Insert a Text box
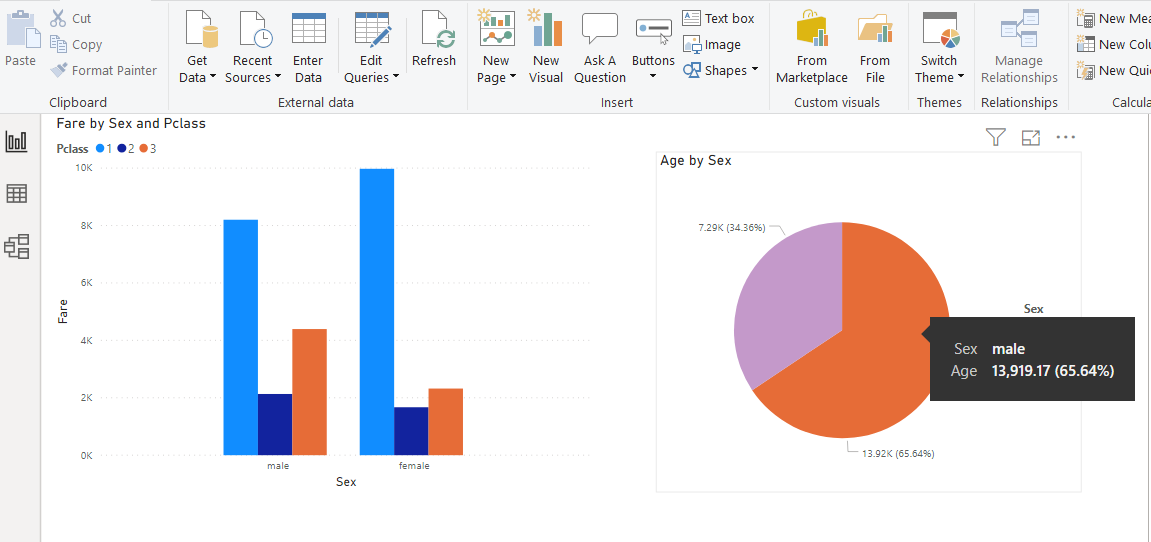The width and height of the screenshot is (1151, 542). tap(718, 18)
